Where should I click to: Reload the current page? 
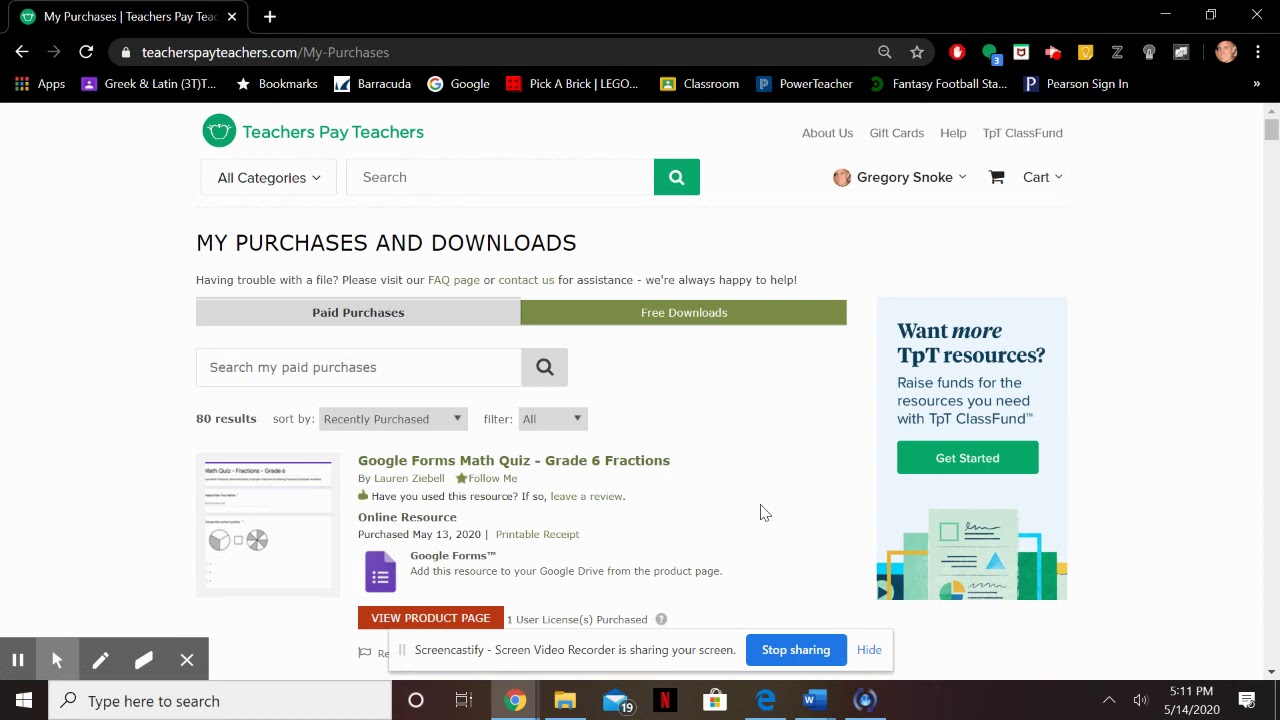point(86,52)
